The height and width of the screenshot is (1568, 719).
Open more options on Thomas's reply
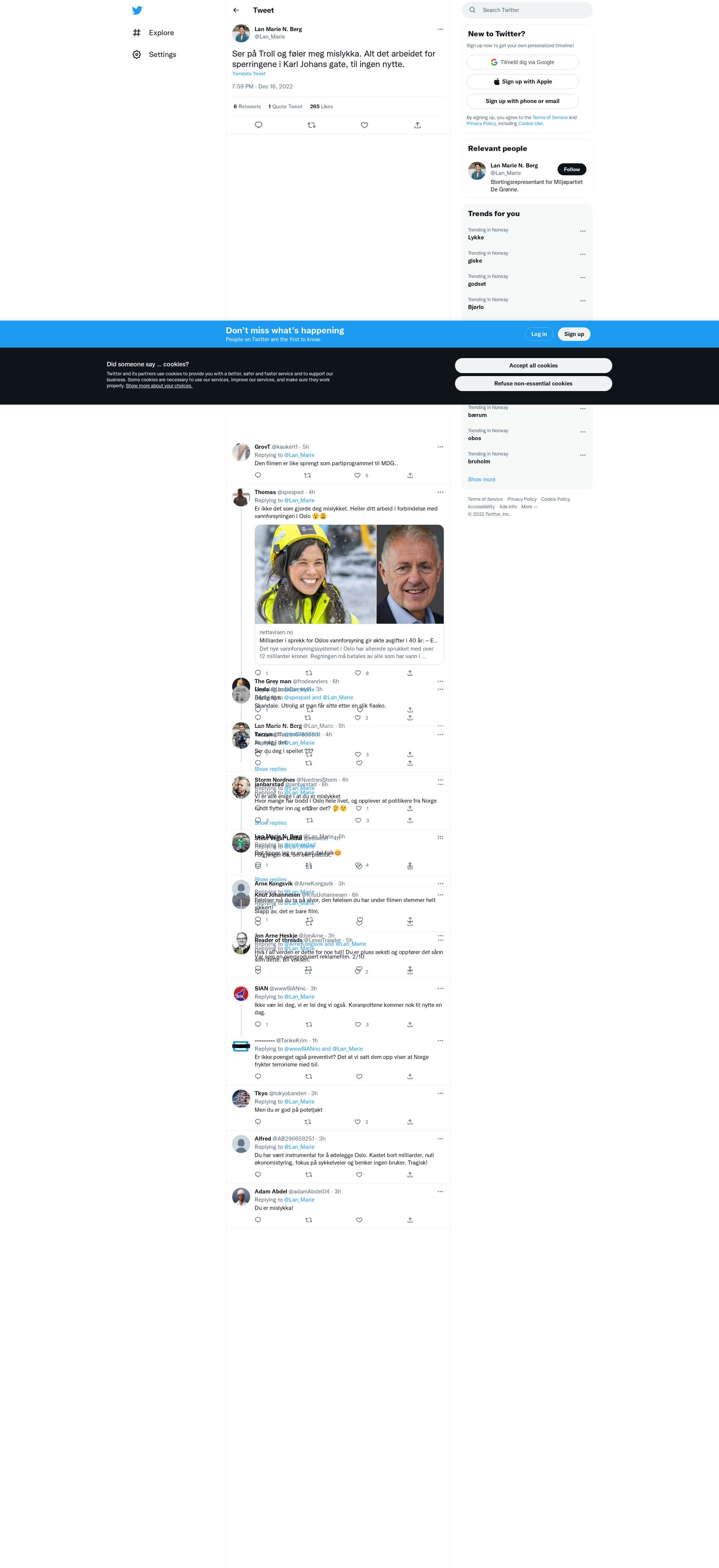(x=440, y=493)
